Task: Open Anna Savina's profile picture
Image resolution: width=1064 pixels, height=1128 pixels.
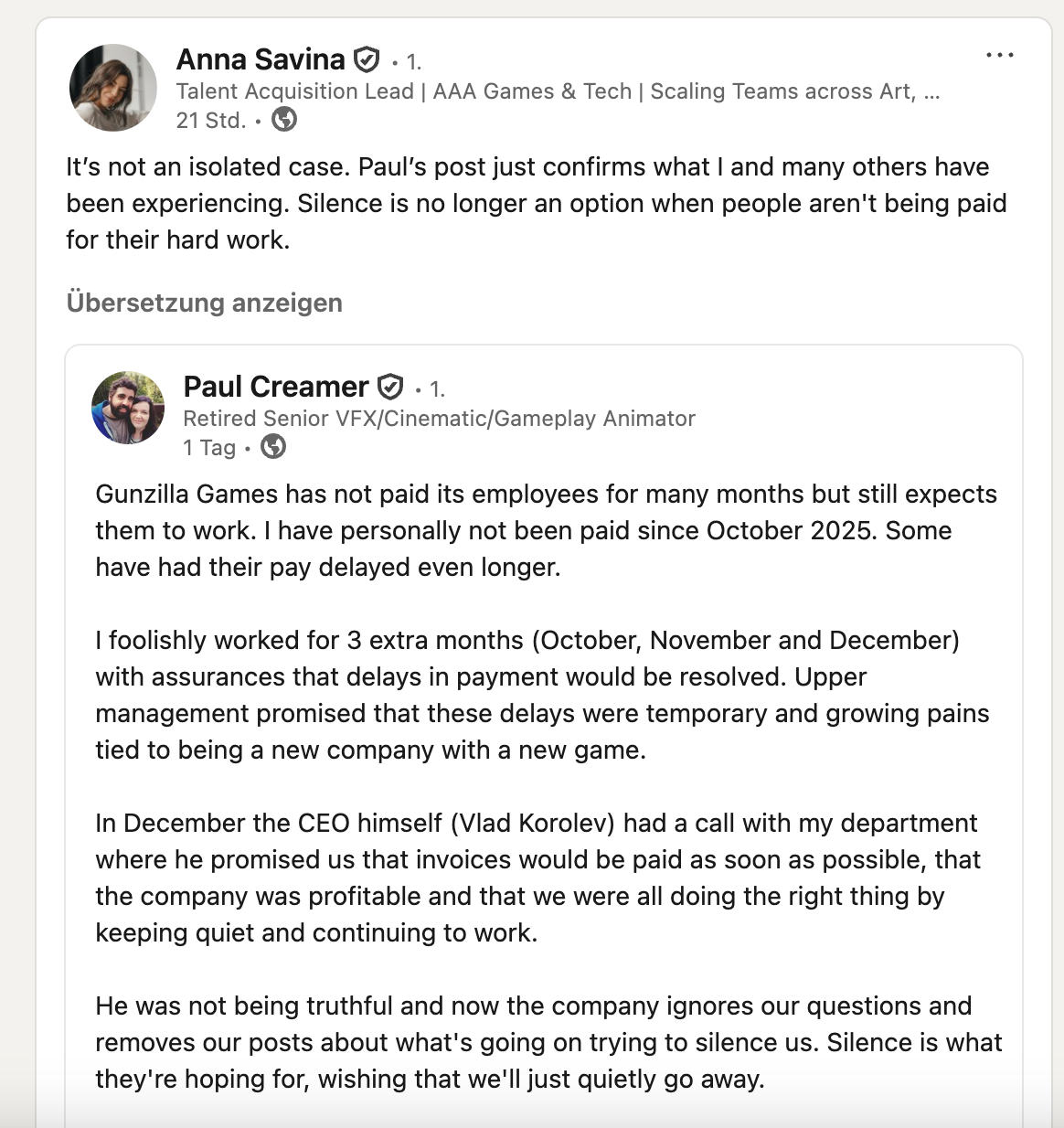Action: 113,88
